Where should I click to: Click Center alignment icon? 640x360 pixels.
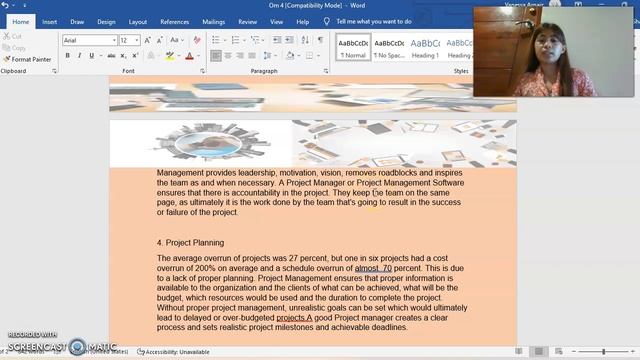click(x=228, y=56)
